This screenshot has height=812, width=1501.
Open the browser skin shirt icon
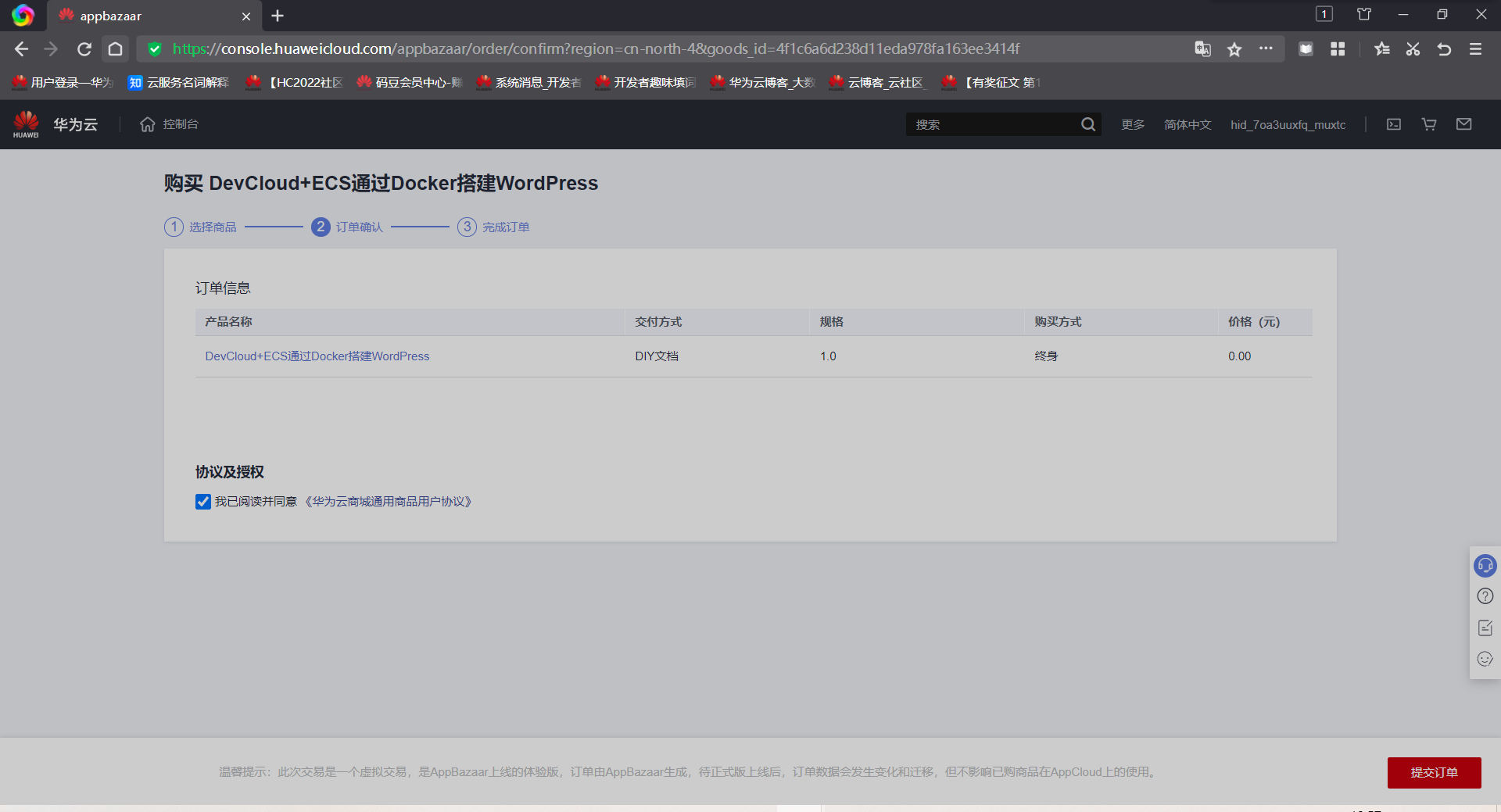[1364, 14]
